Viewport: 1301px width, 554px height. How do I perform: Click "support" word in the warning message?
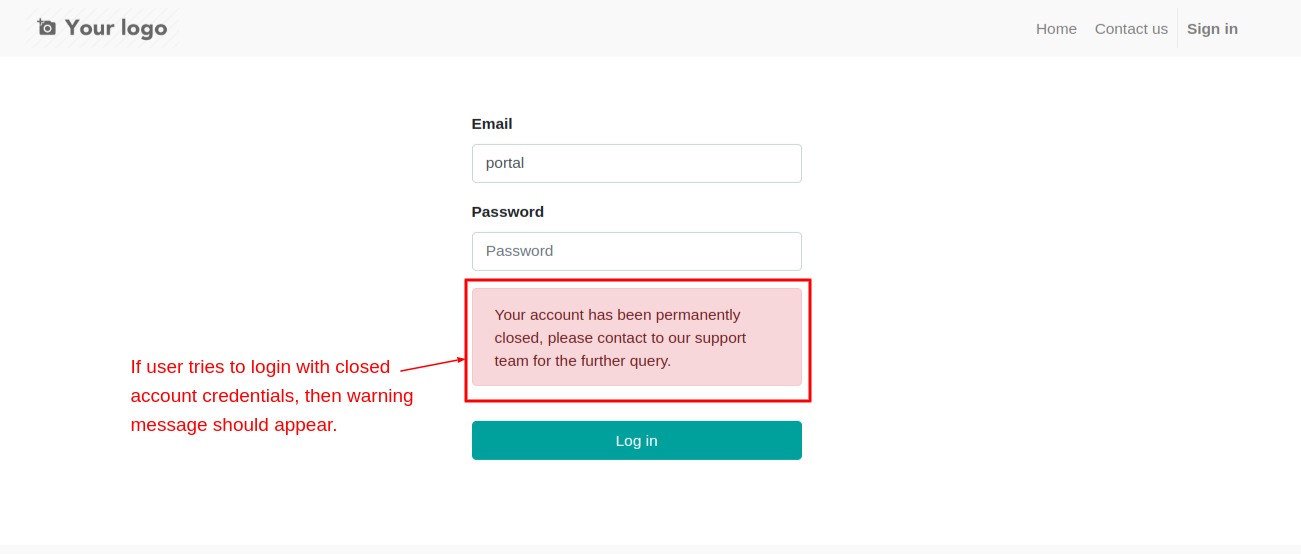tap(720, 338)
